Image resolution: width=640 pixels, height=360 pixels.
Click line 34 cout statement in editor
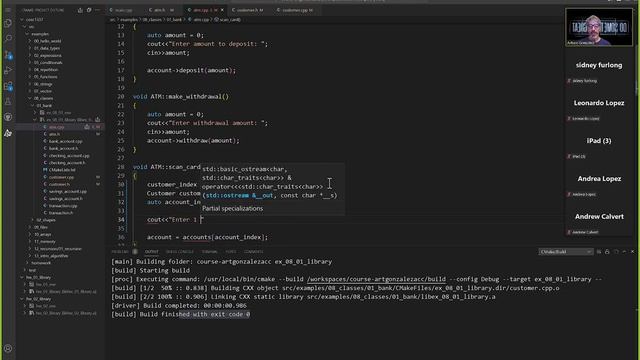pyautogui.click(x=176, y=220)
